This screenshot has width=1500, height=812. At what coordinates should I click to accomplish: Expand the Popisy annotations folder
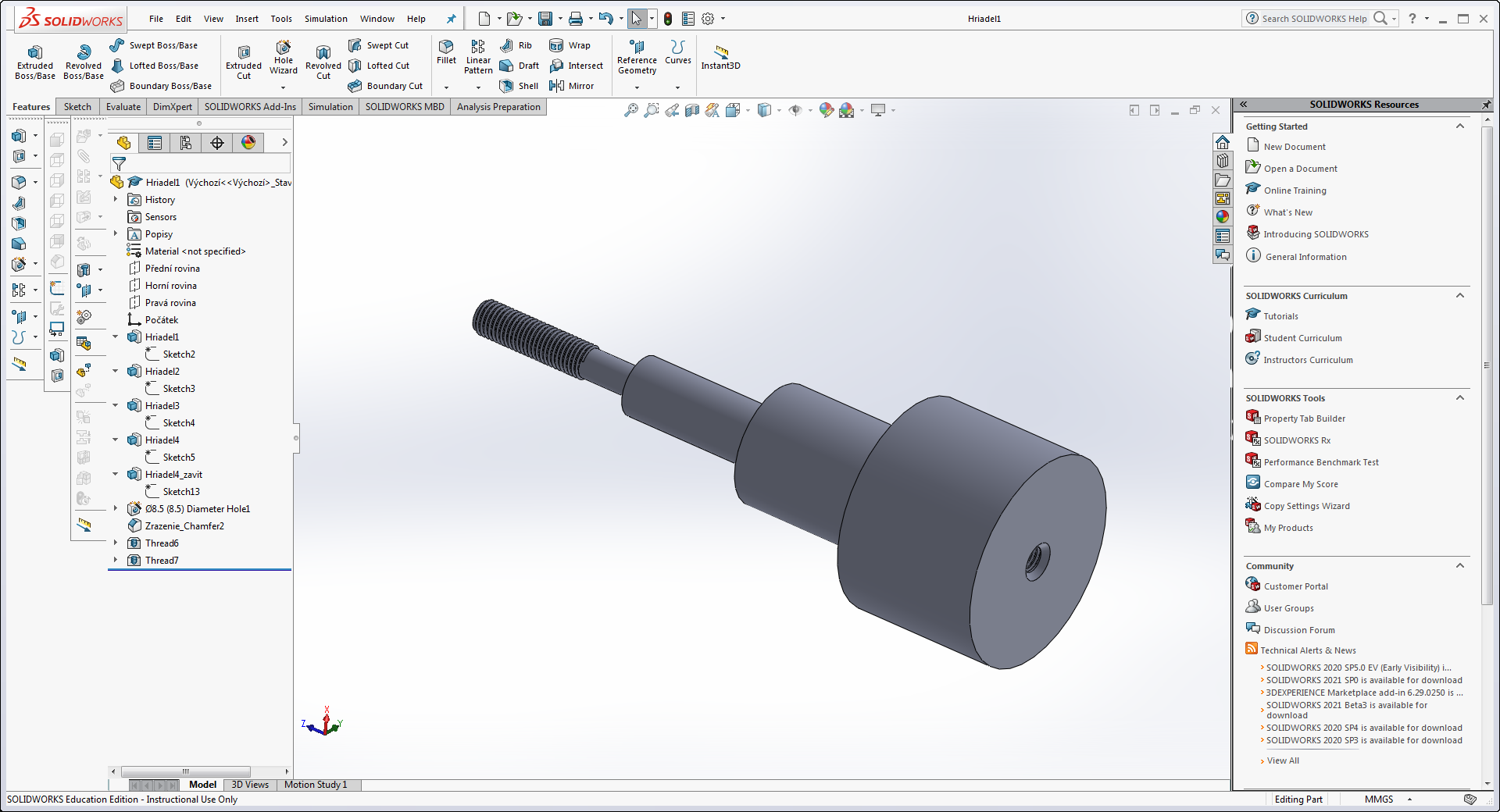[x=116, y=234]
